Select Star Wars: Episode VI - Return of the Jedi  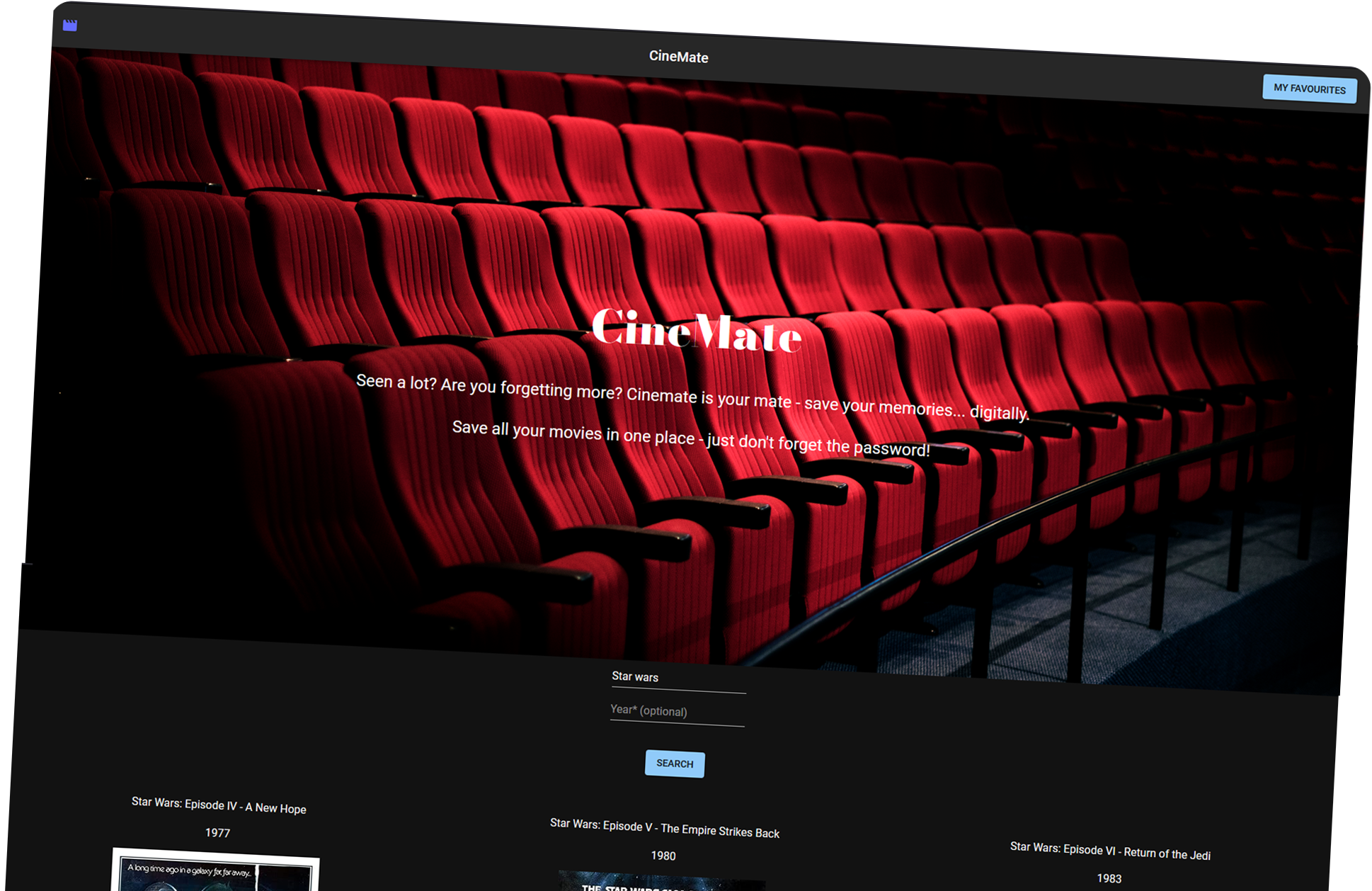pos(1110,851)
